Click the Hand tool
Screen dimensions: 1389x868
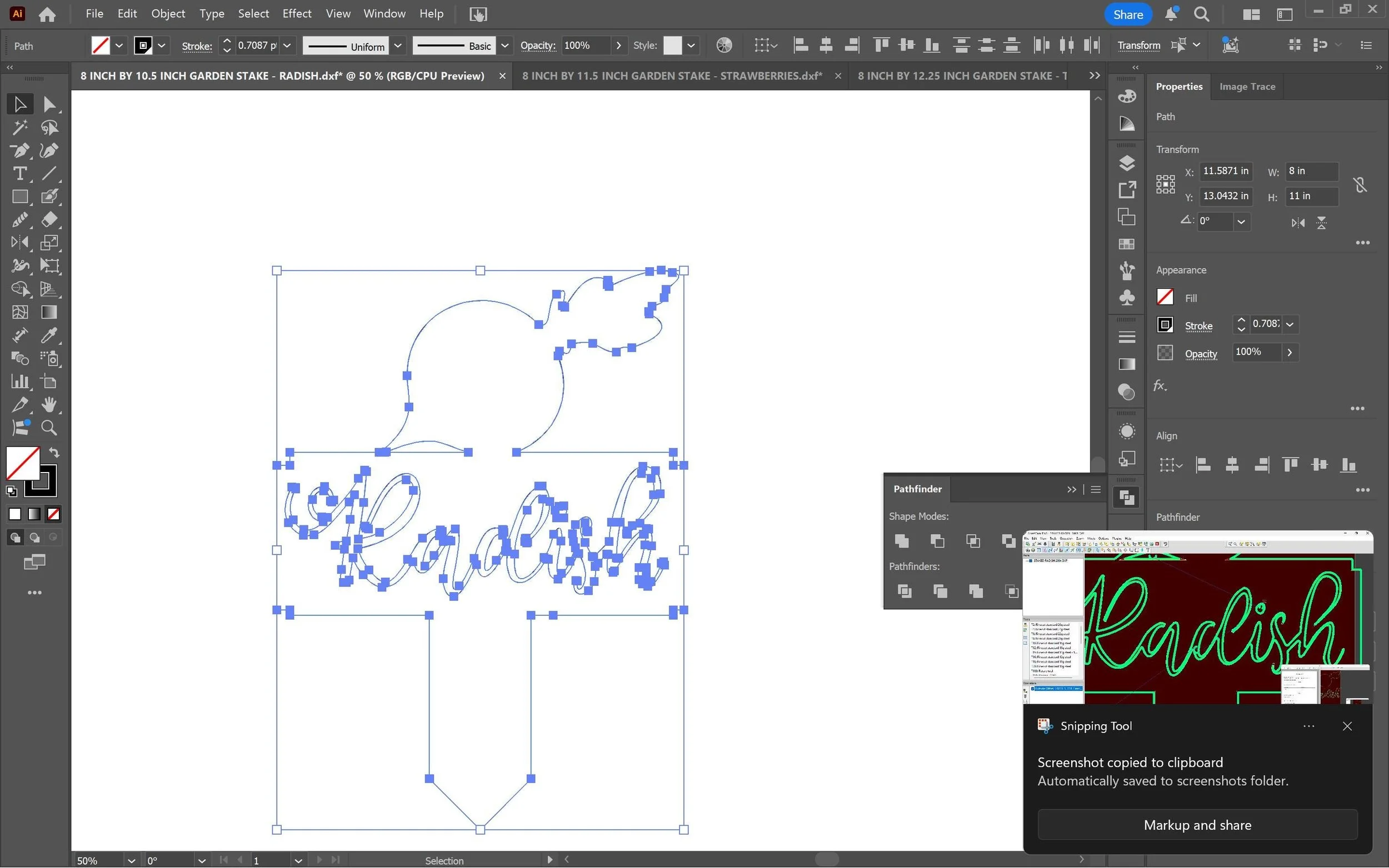[49, 405]
